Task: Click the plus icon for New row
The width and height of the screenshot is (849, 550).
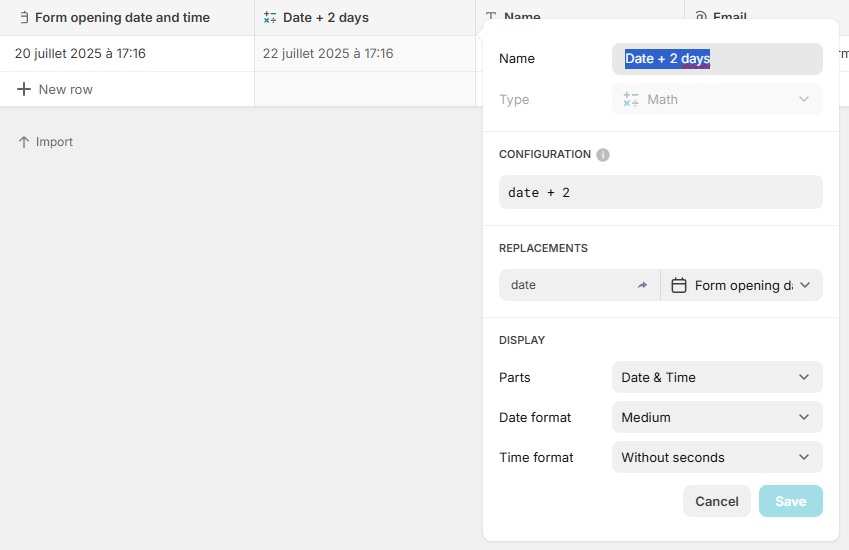Action: pos(24,89)
